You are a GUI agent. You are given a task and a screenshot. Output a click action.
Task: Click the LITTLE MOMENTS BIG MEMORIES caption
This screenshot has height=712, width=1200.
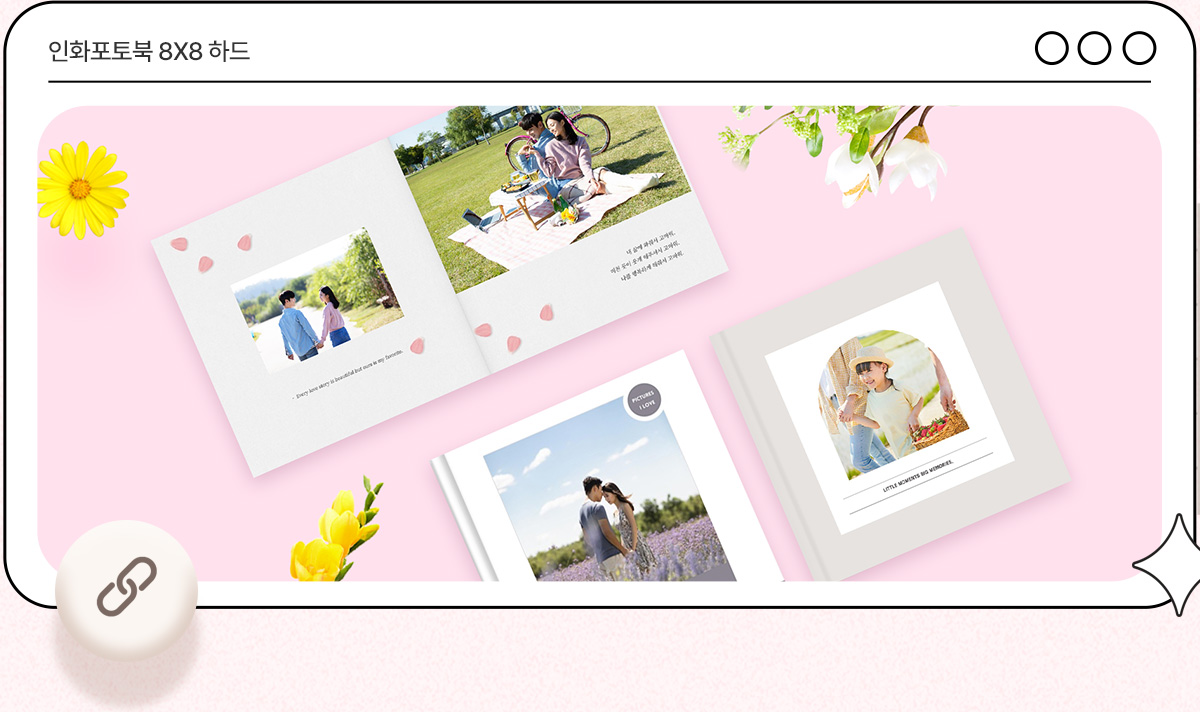918,477
